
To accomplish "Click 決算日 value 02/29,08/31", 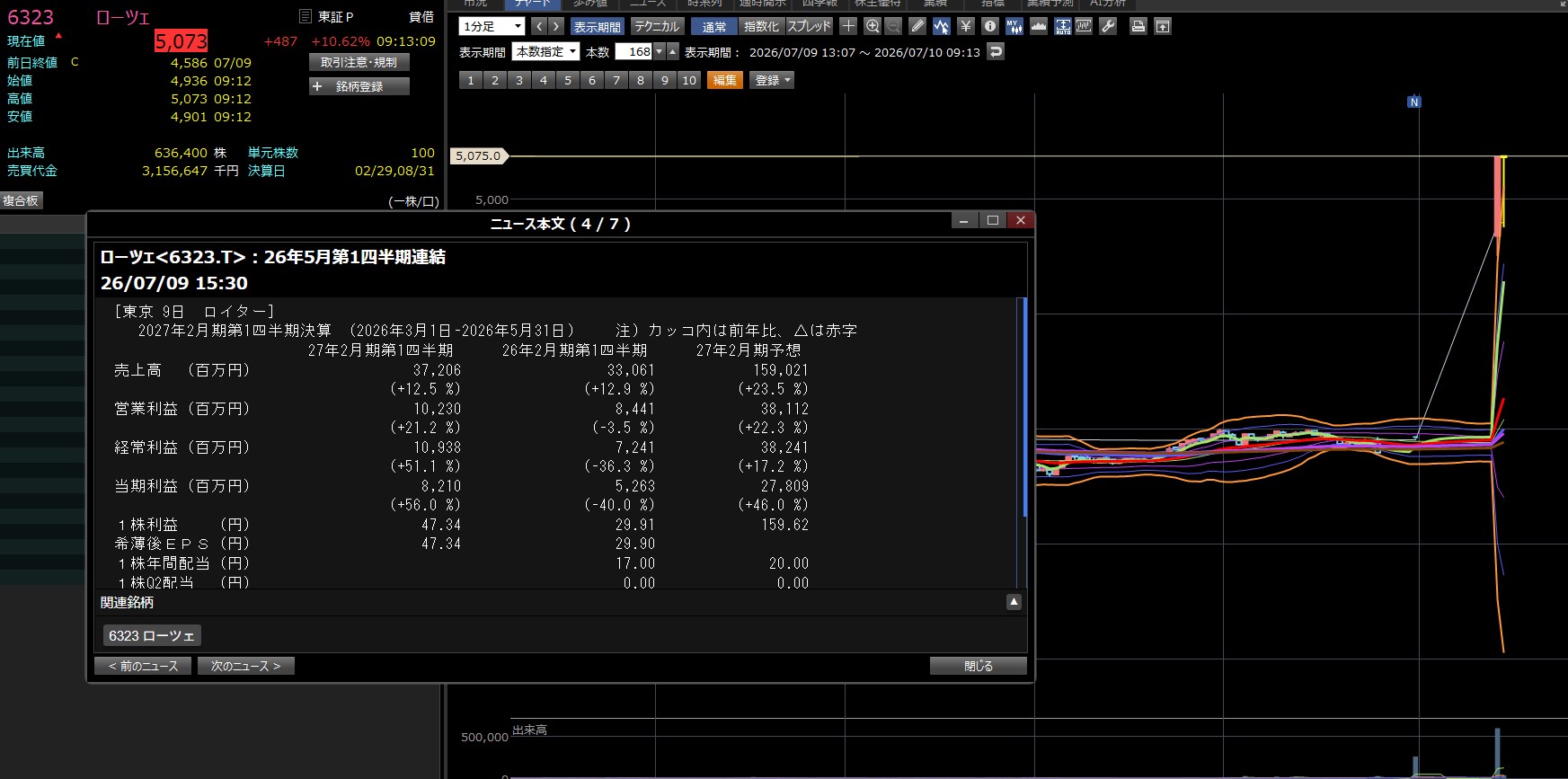I will coord(394,171).
